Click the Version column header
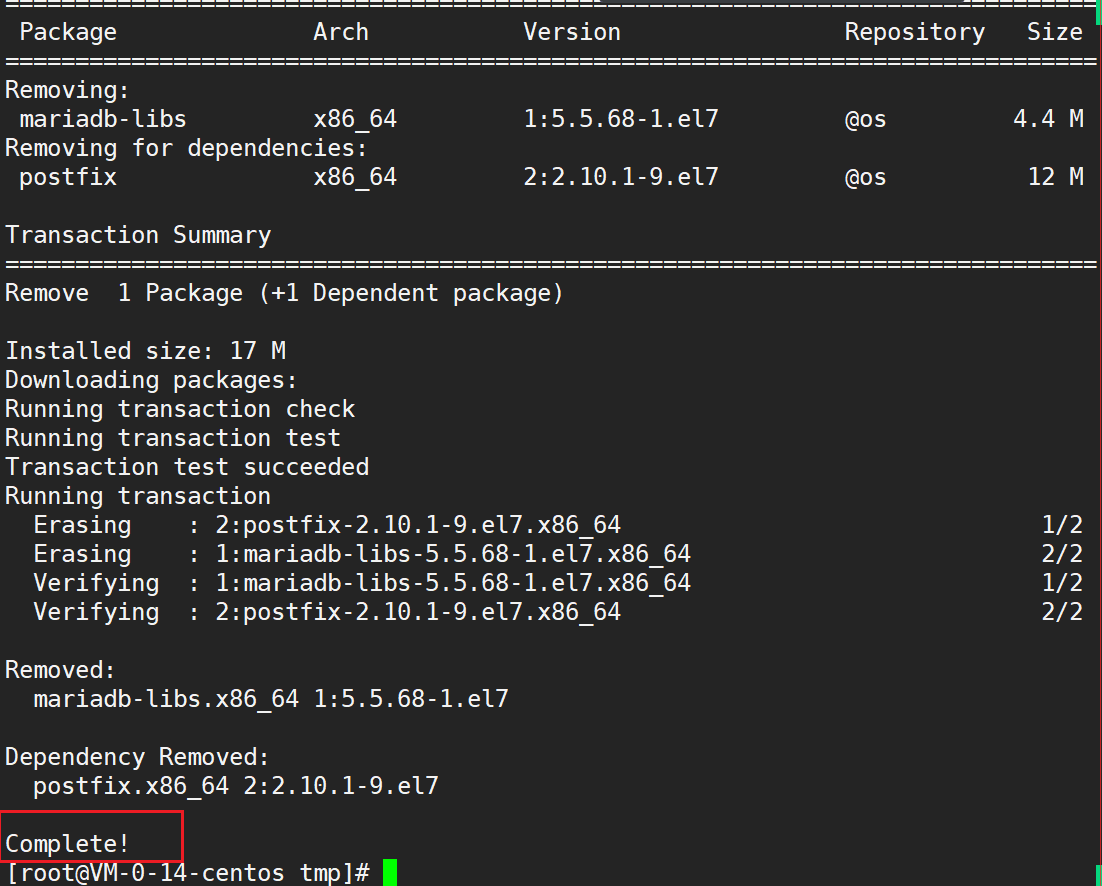 (571, 32)
